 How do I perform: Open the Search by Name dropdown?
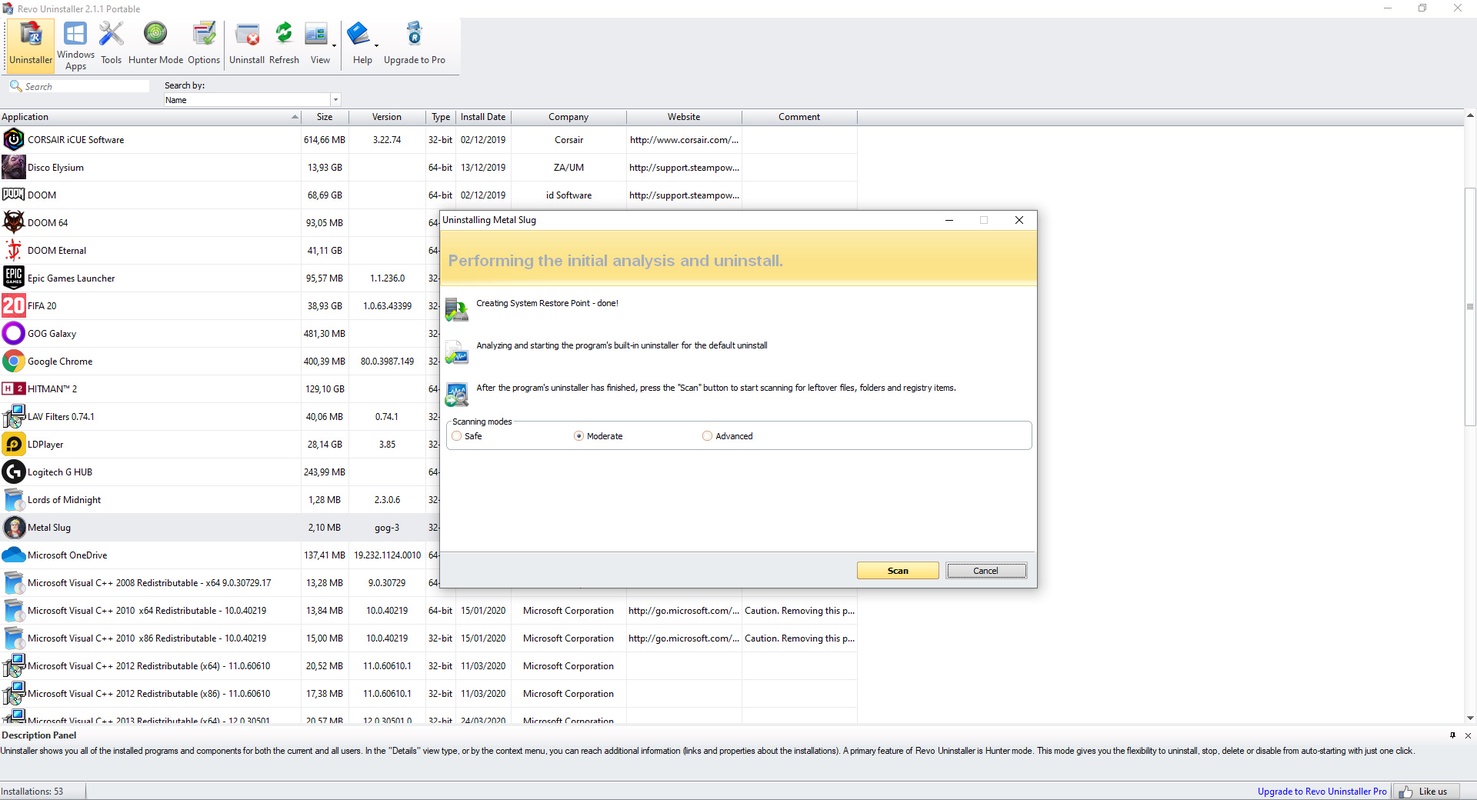tap(335, 100)
